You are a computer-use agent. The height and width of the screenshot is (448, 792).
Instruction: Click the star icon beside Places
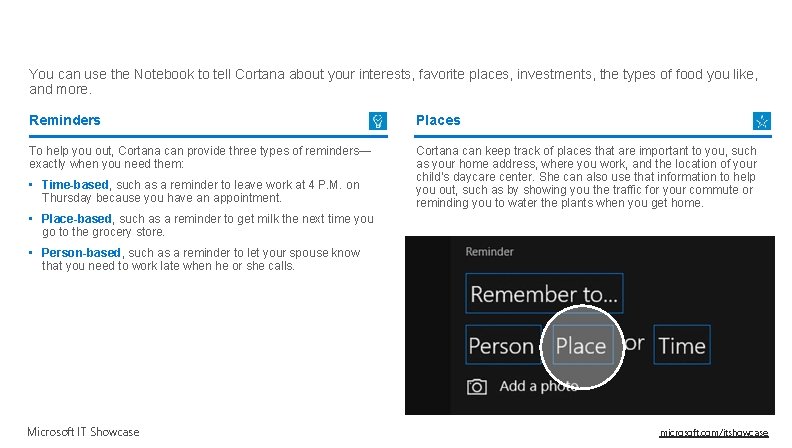tap(762, 121)
